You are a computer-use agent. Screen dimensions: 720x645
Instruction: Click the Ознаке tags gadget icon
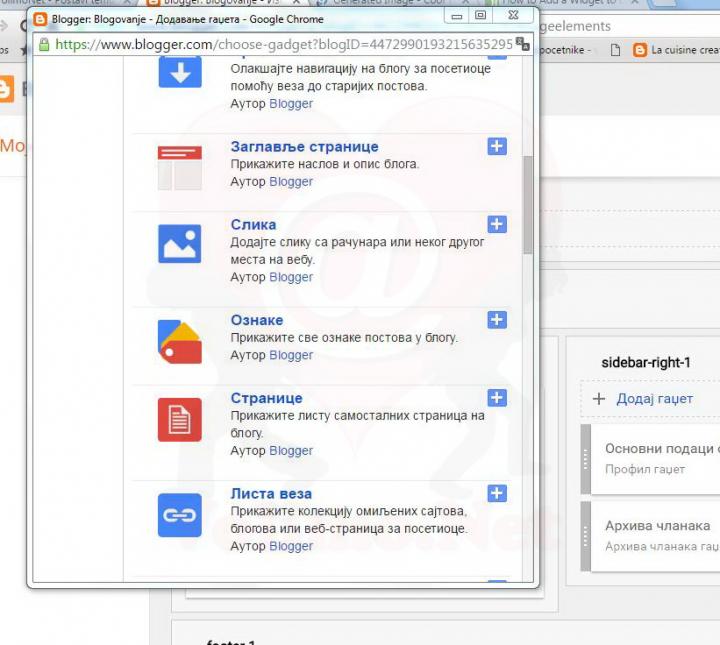(x=180, y=340)
